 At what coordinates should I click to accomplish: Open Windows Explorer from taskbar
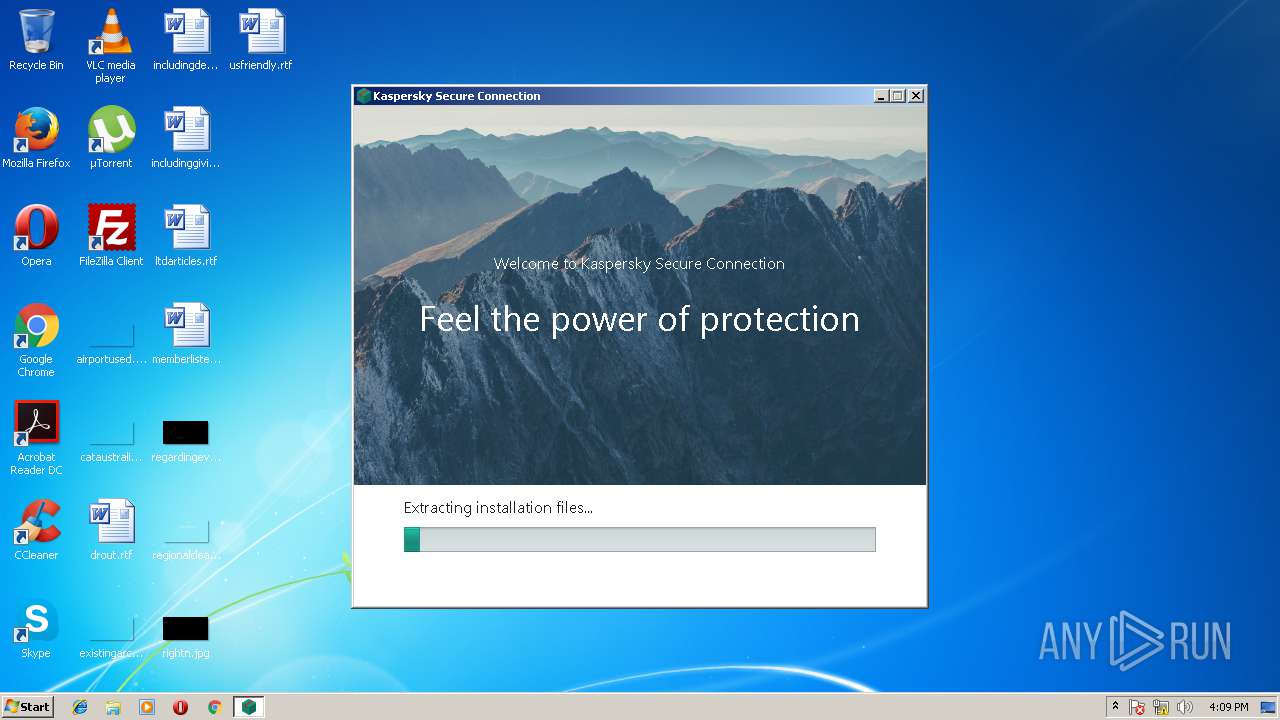click(x=113, y=707)
